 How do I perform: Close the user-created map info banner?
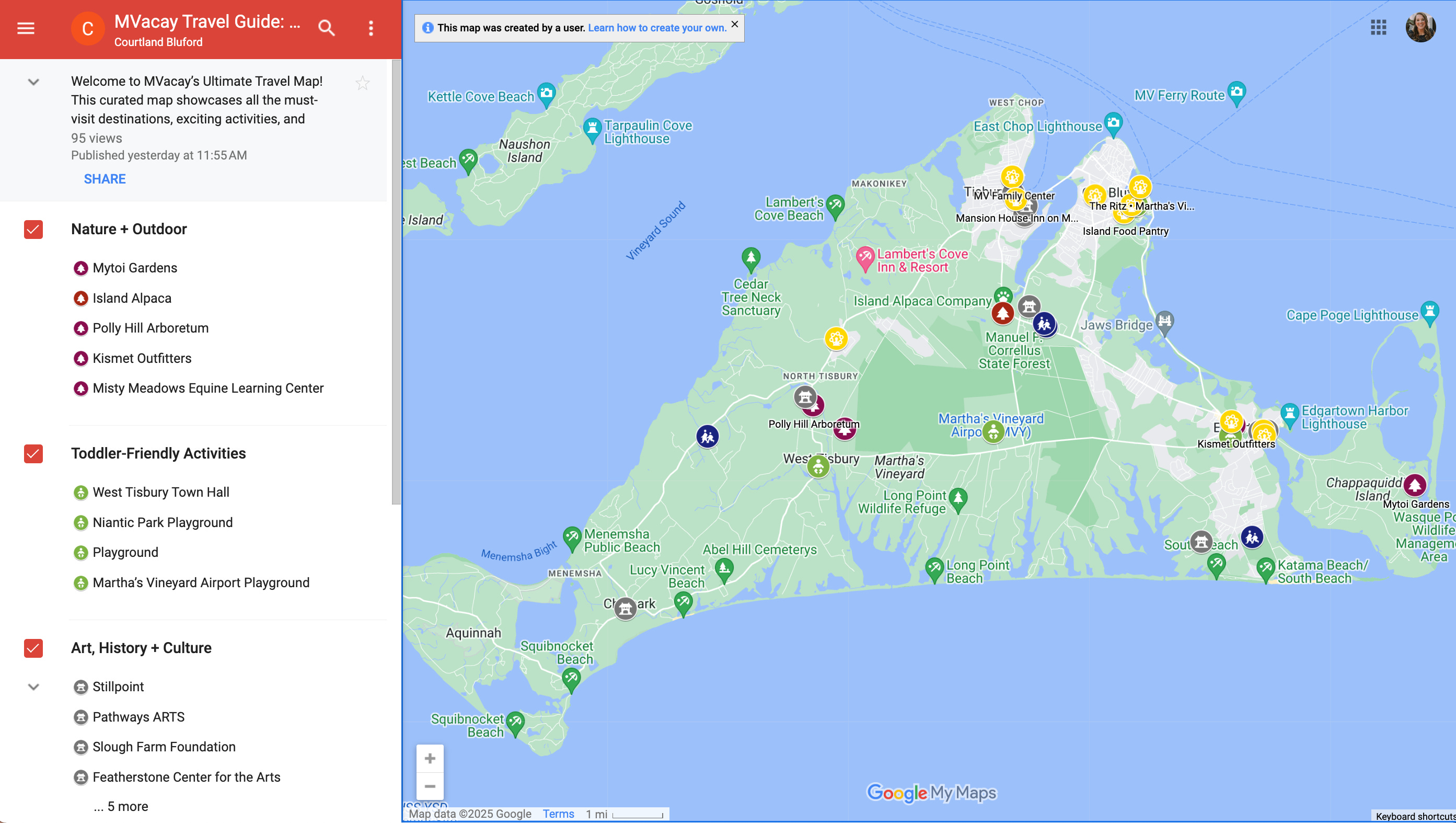pyautogui.click(x=734, y=24)
